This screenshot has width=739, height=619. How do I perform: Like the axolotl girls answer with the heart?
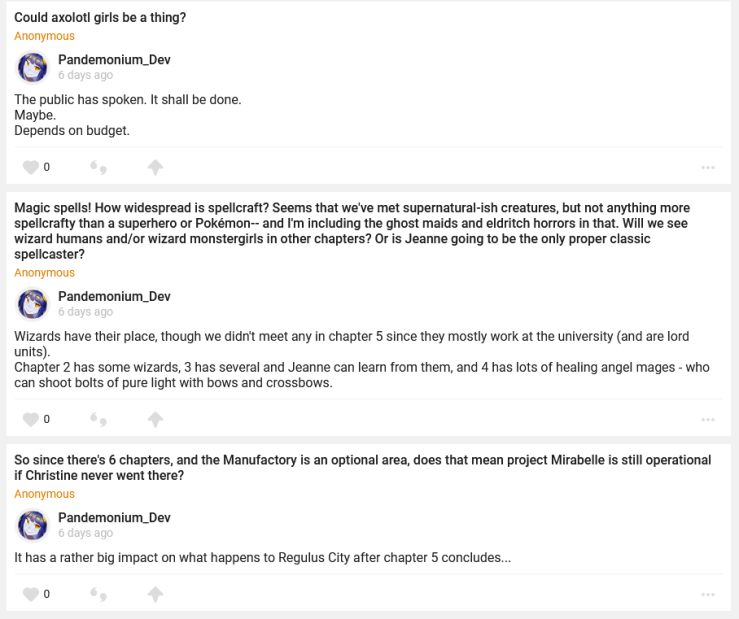pos(30,167)
